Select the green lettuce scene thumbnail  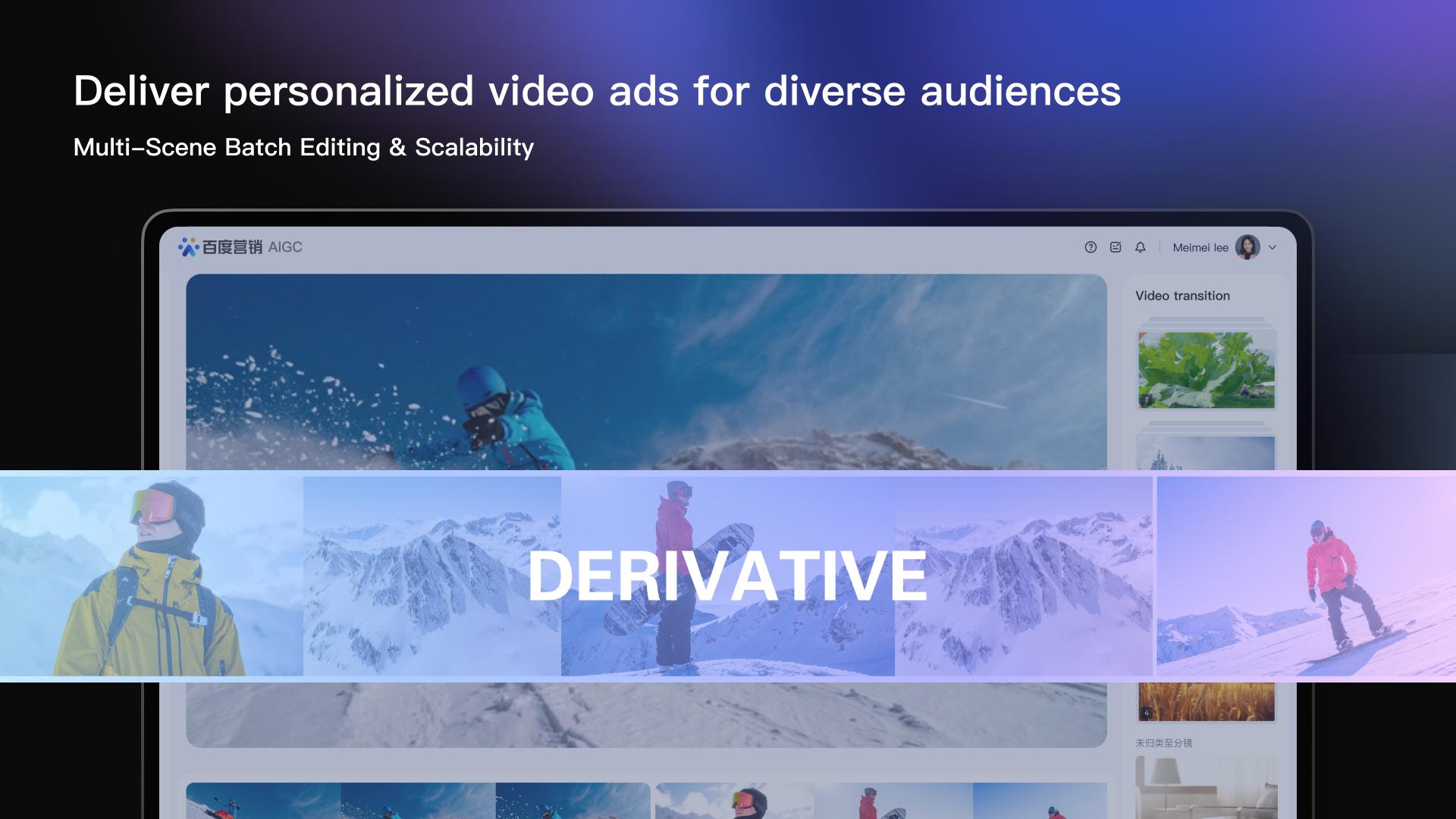[1206, 369]
